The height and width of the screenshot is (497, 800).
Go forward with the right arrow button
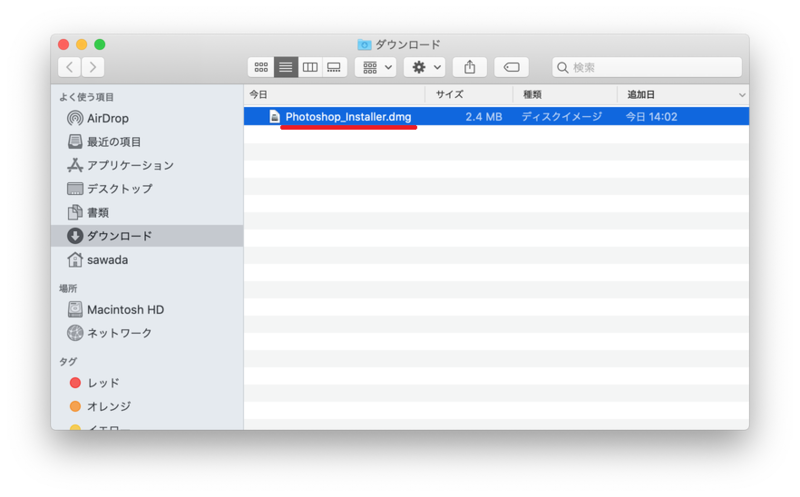click(x=93, y=67)
